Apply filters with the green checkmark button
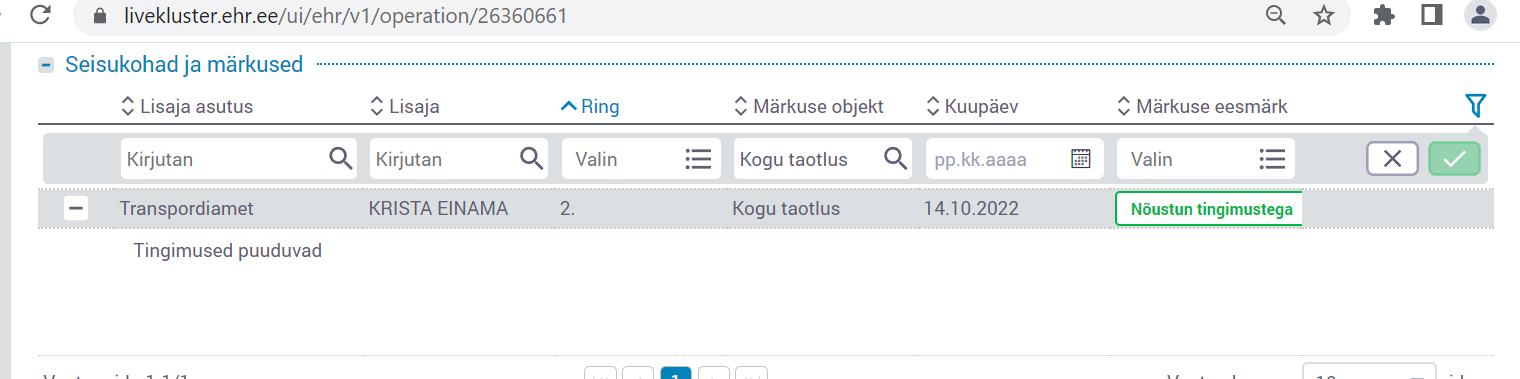 point(1454,159)
